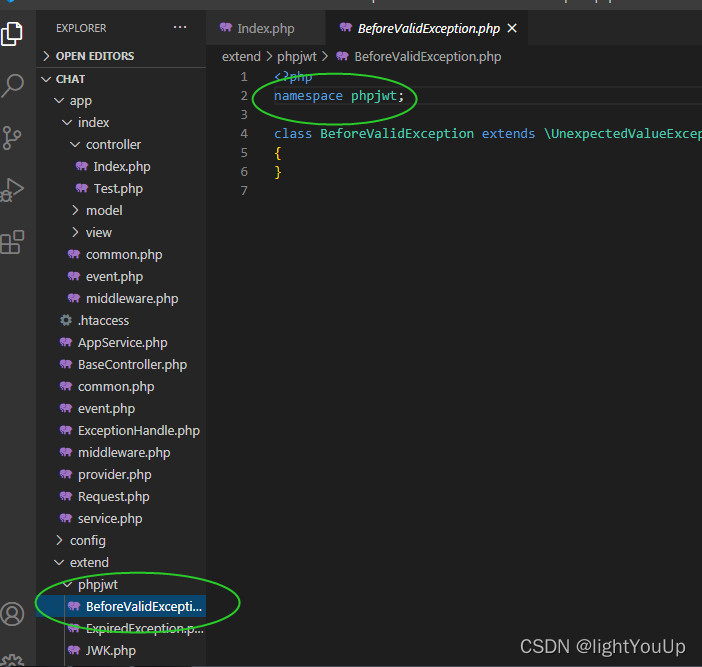Open Request.php file

(x=121, y=496)
